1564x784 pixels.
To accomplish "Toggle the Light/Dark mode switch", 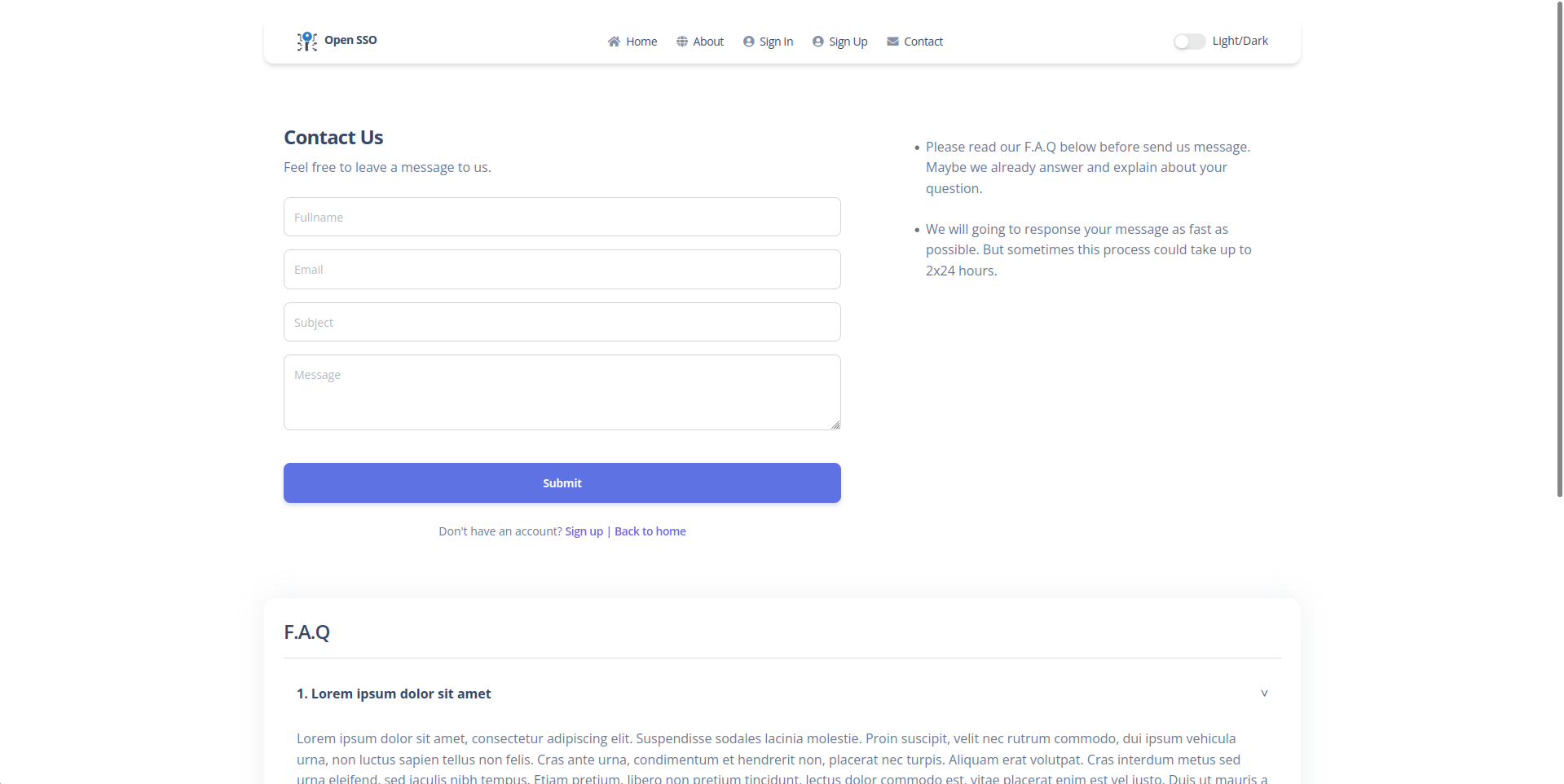I will pos(1189,42).
